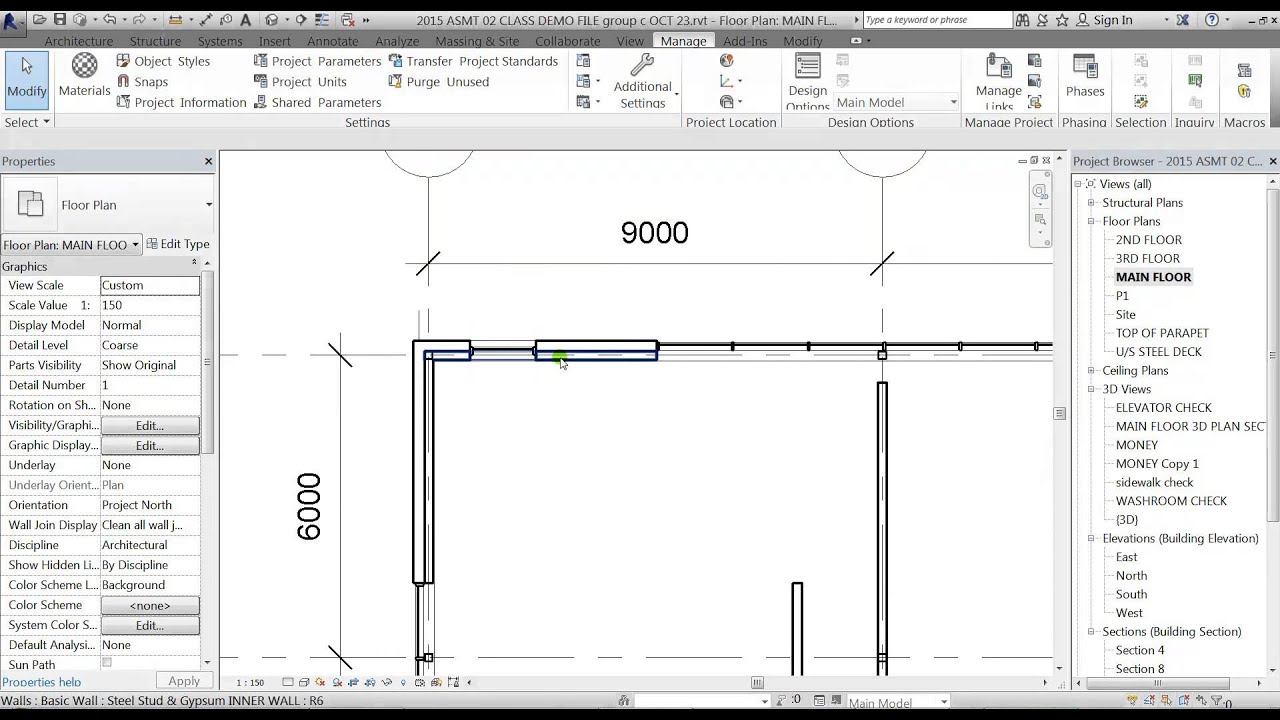Image resolution: width=1280 pixels, height=720 pixels.
Task: Click the Save icon in the quick access toolbar
Action: coord(60,20)
